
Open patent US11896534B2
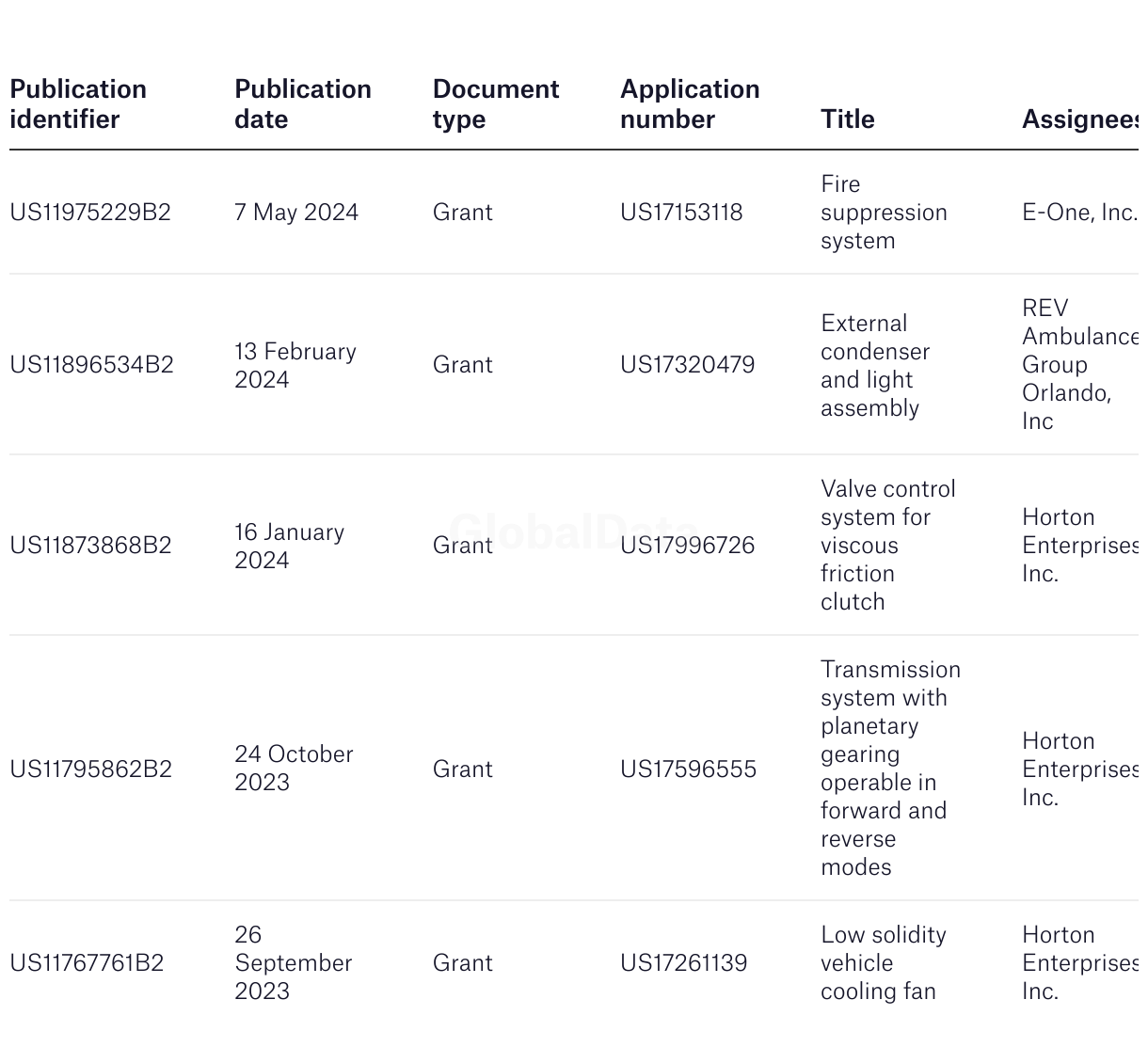91,365
